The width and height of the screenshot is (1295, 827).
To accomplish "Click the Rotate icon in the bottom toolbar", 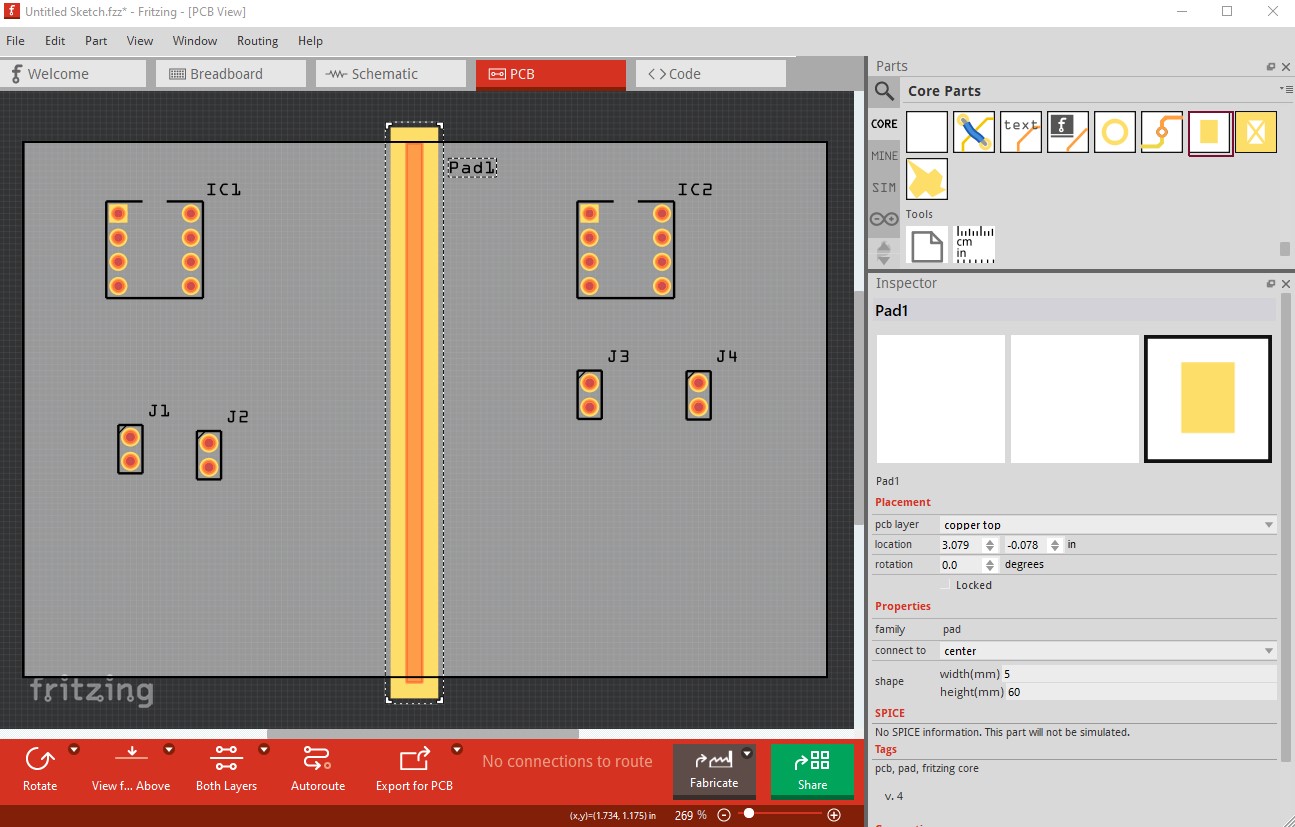I will coord(40,760).
